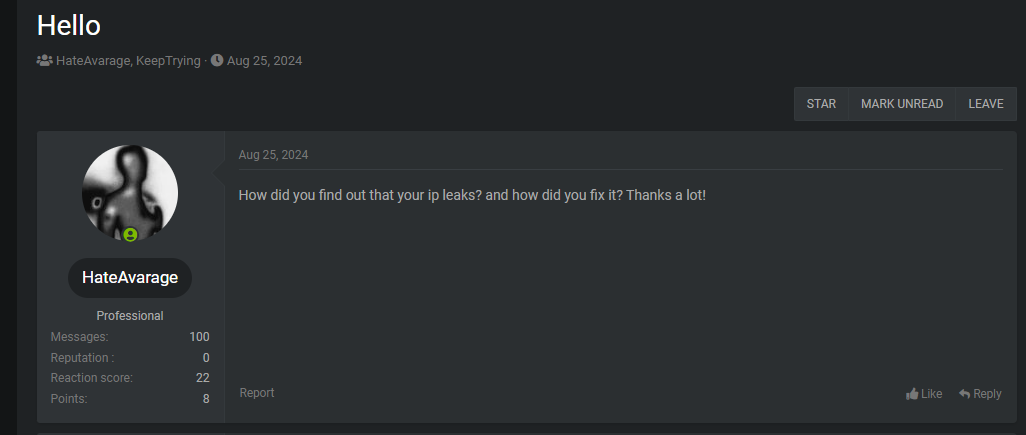Click the green online status badge

coord(130,234)
